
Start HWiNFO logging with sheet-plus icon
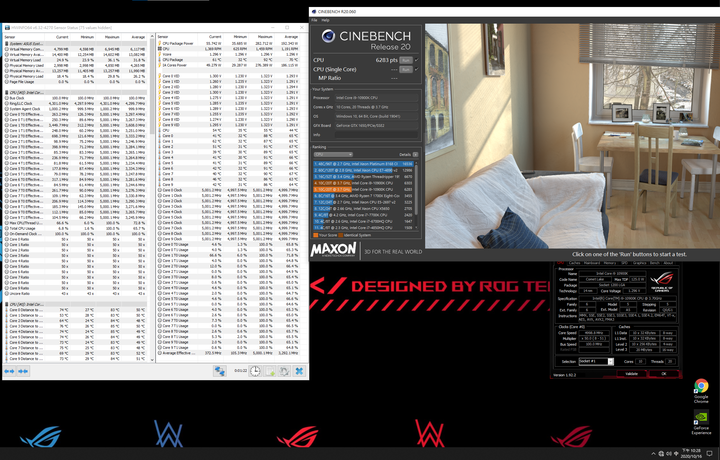270,371
